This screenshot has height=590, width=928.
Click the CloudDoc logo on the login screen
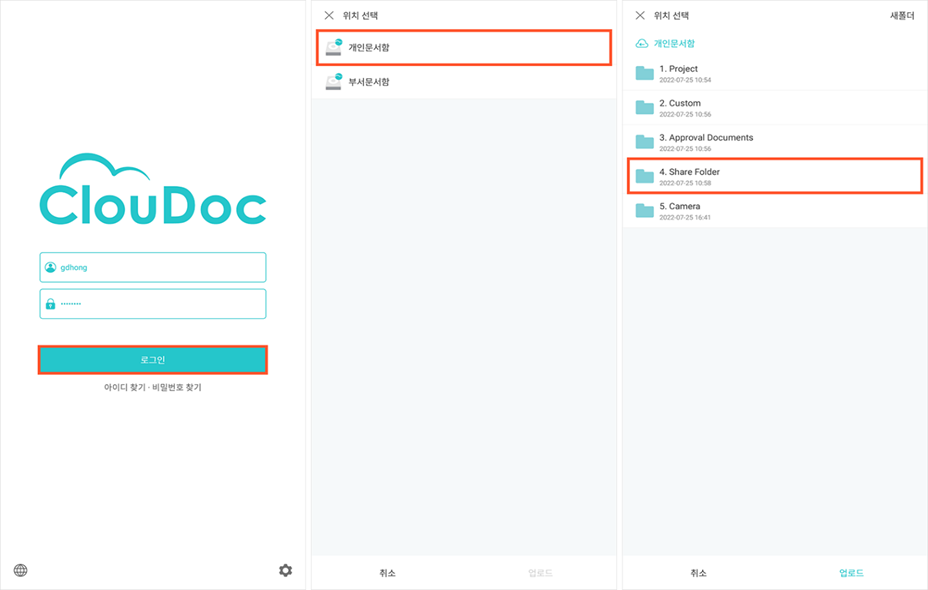(x=153, y=189)
